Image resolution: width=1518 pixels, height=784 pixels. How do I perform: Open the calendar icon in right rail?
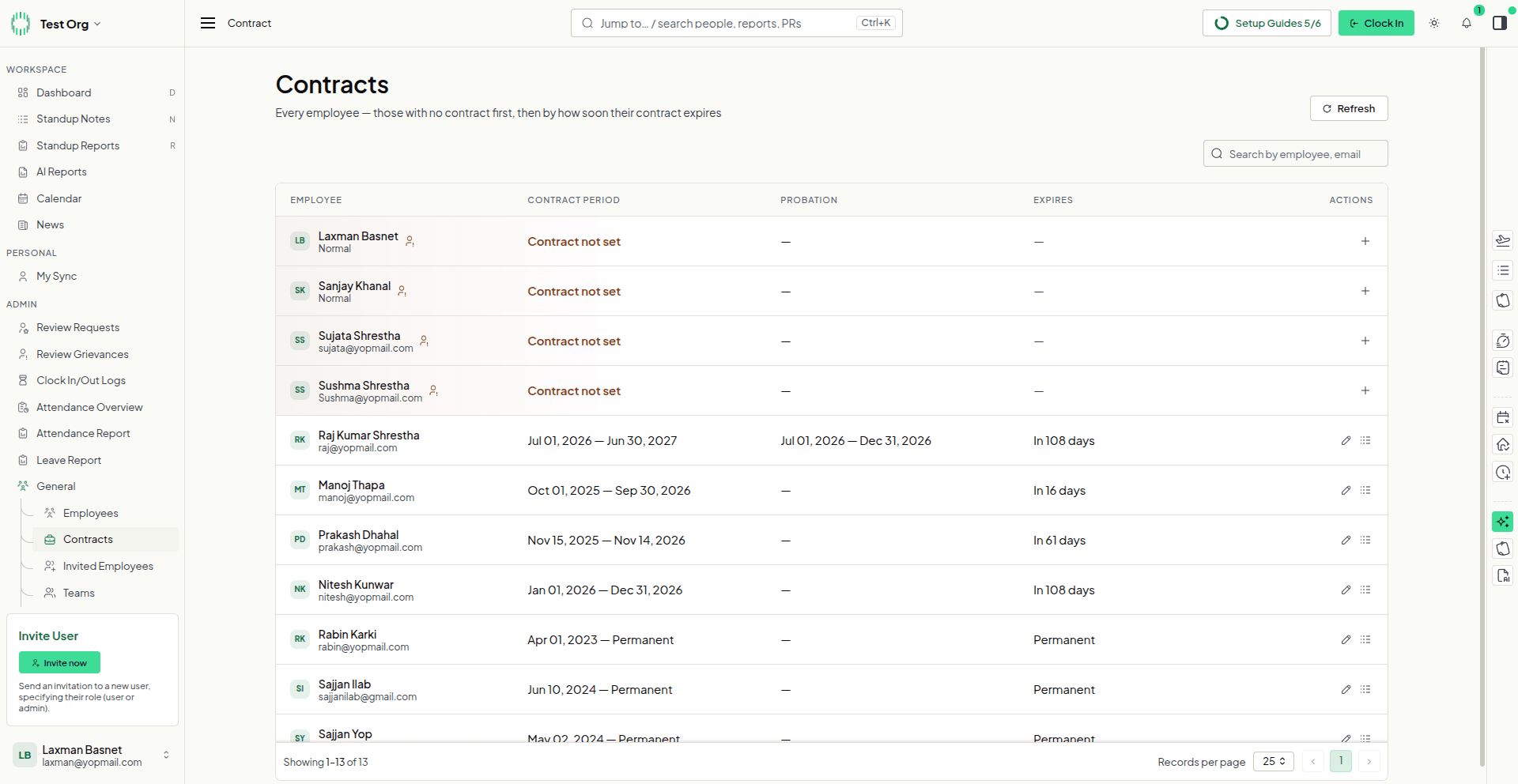[x=1503, y=417]
